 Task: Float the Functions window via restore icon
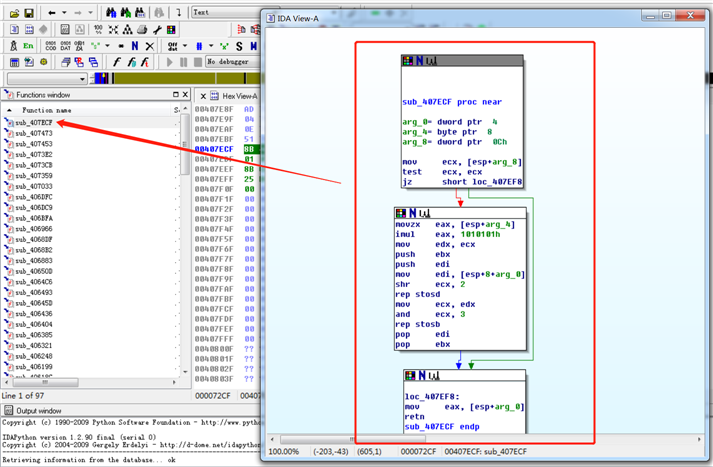click(x=176, y=95)
